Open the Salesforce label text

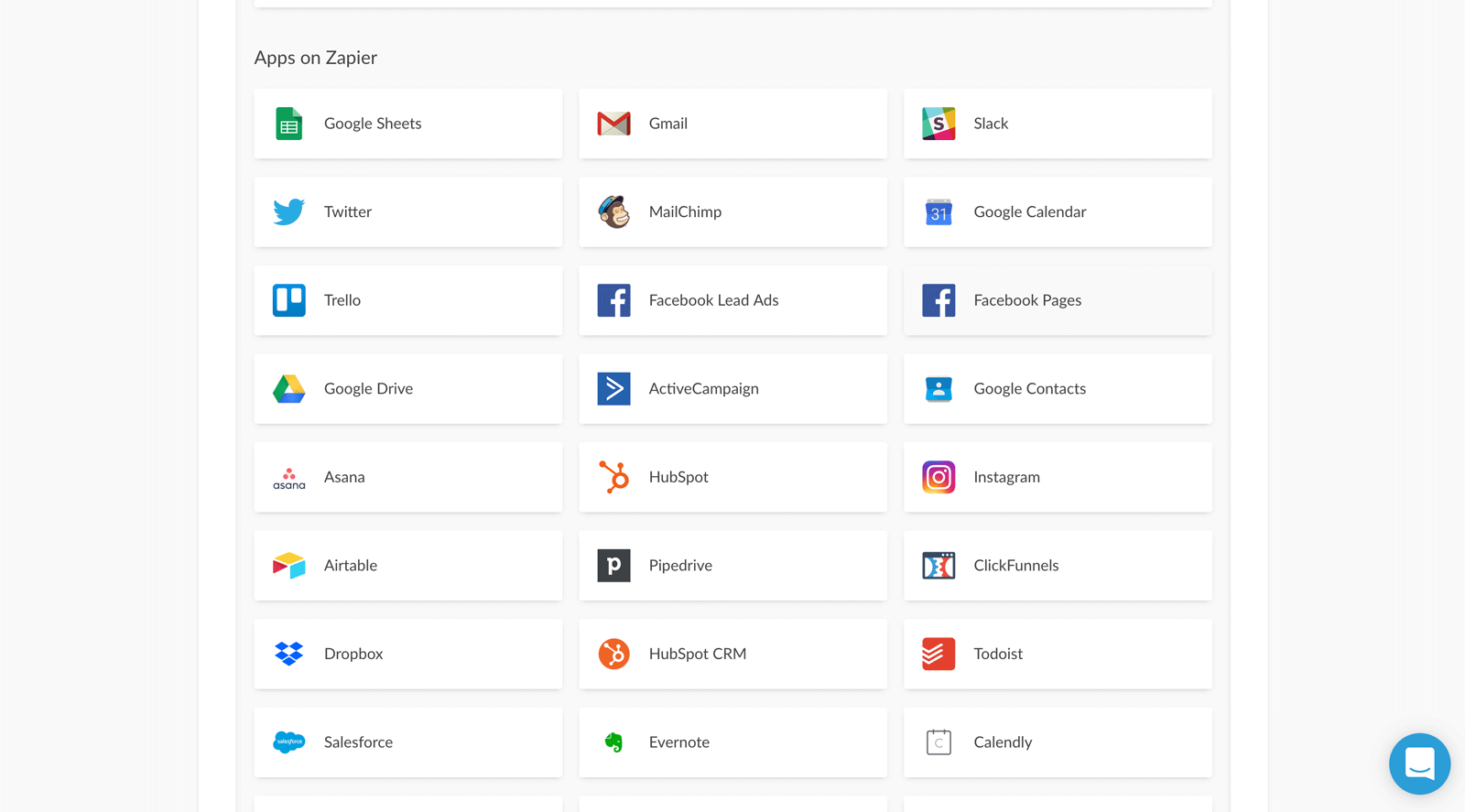tap(358, 742)
